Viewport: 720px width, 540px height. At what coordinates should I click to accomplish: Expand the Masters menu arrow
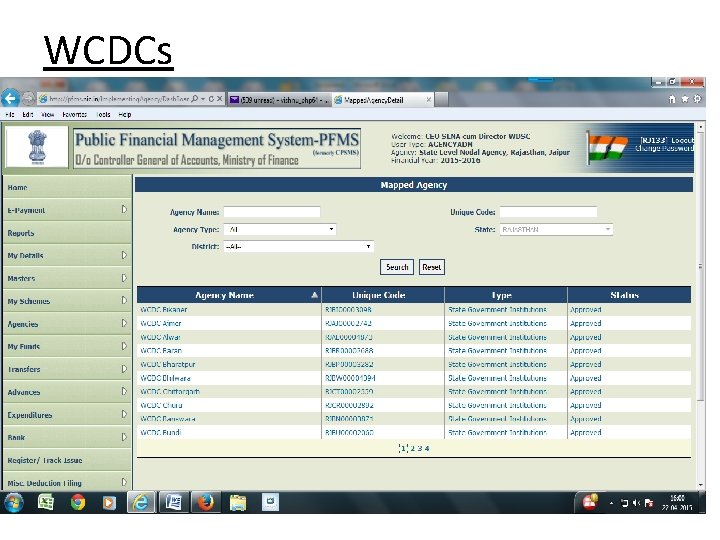tap(124, 278)
